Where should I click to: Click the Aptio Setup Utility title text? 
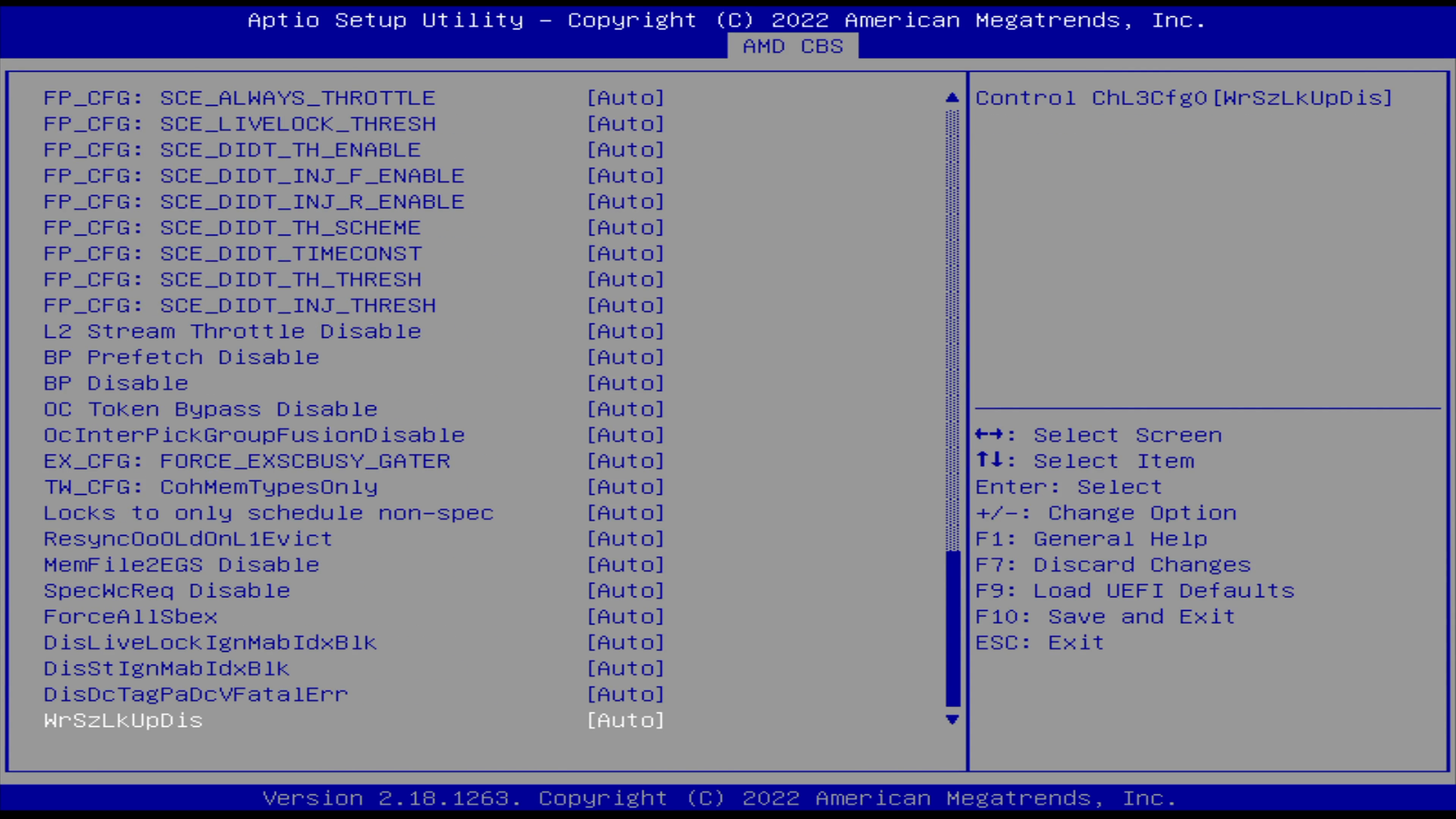[x=727, y=20]
